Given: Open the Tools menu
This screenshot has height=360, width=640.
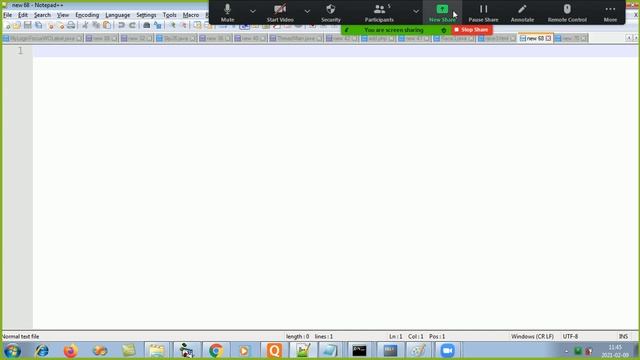Looking at the screenshot, I should pyautogui.click(x=169, y=15).
